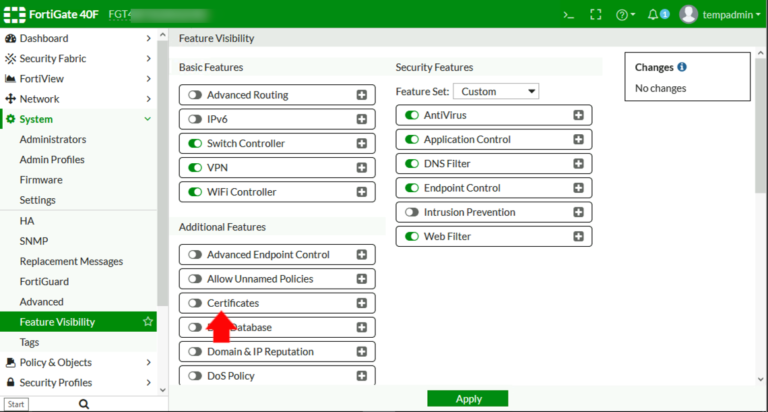Expand Advanced Endpoint Control plus icon

coord(361,255)
